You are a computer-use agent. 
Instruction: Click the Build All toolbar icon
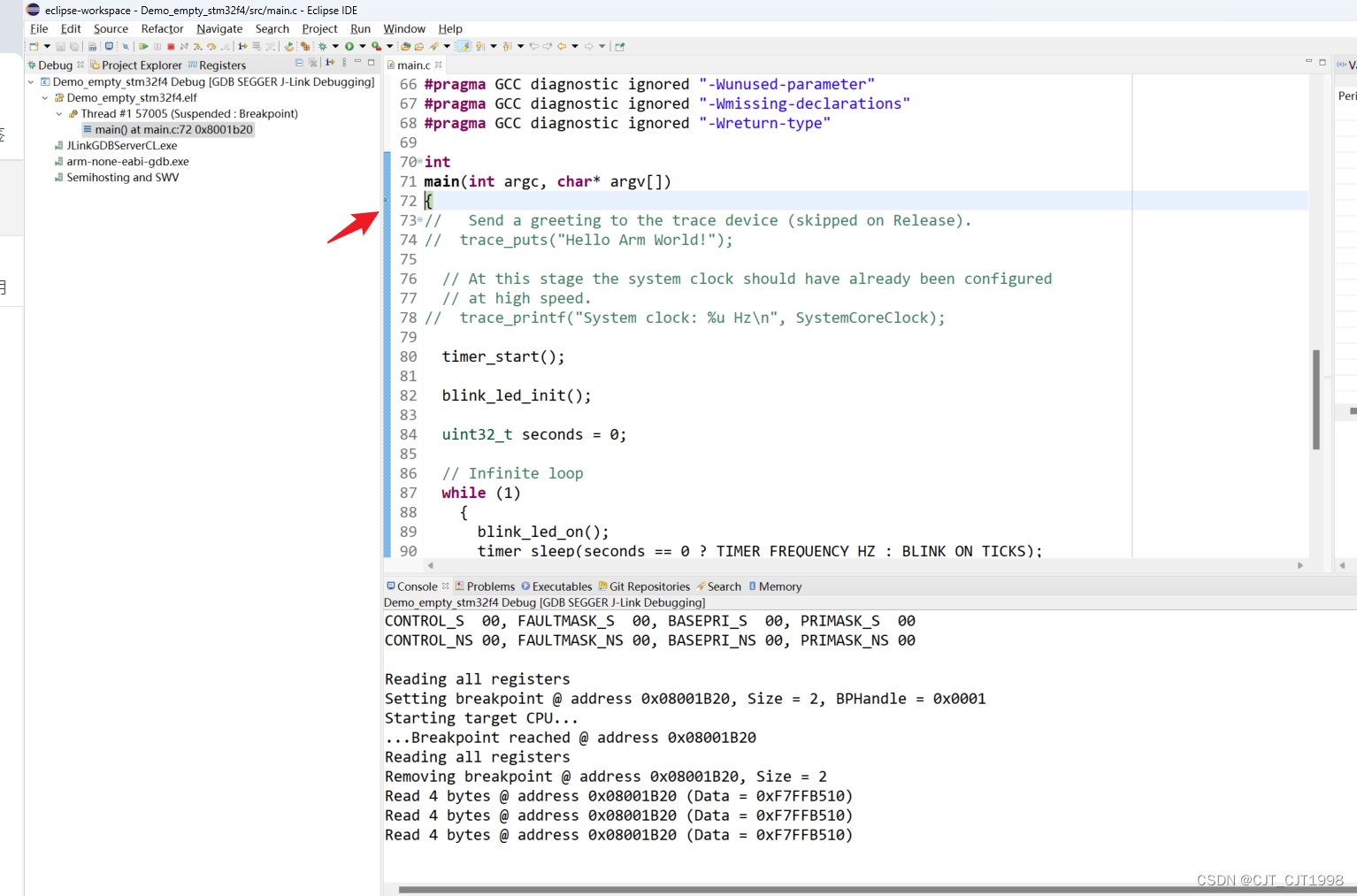tap(93, 46)
